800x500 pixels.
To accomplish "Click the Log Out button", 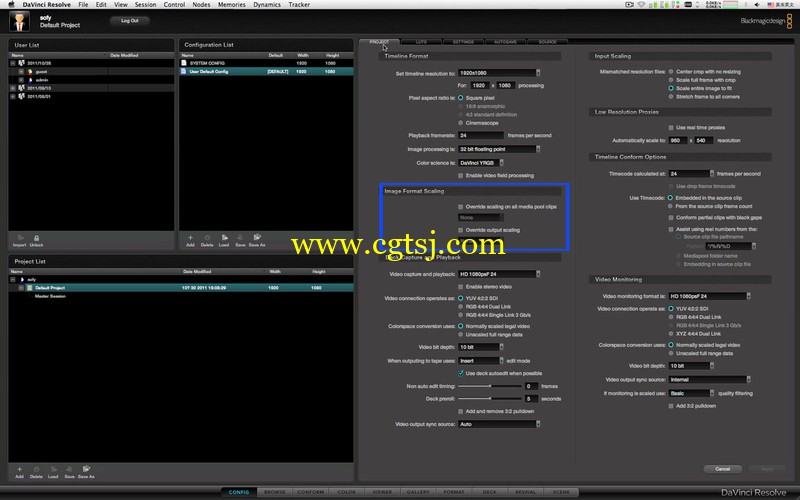I will (x=130, y=21).
